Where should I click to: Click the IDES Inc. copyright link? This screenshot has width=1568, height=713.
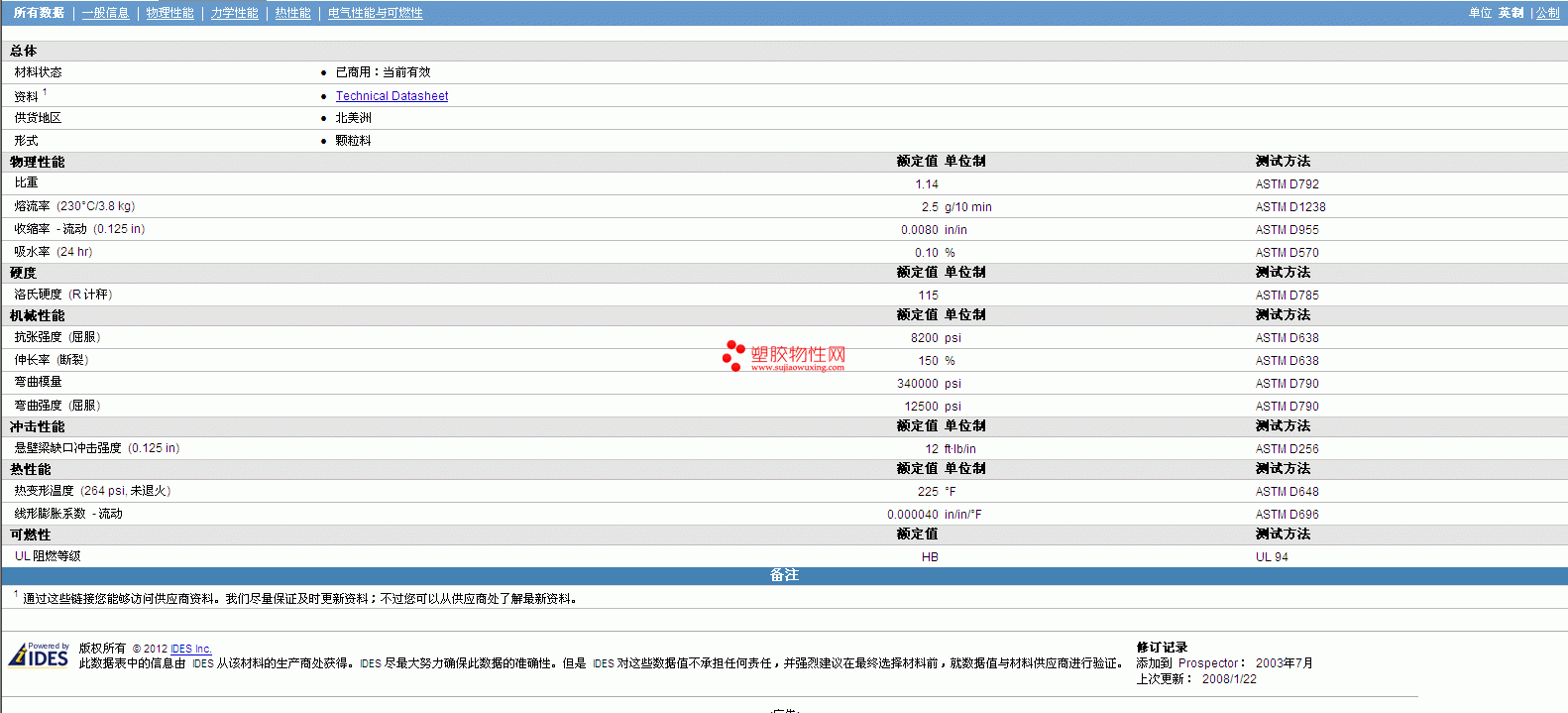point(191,649)
